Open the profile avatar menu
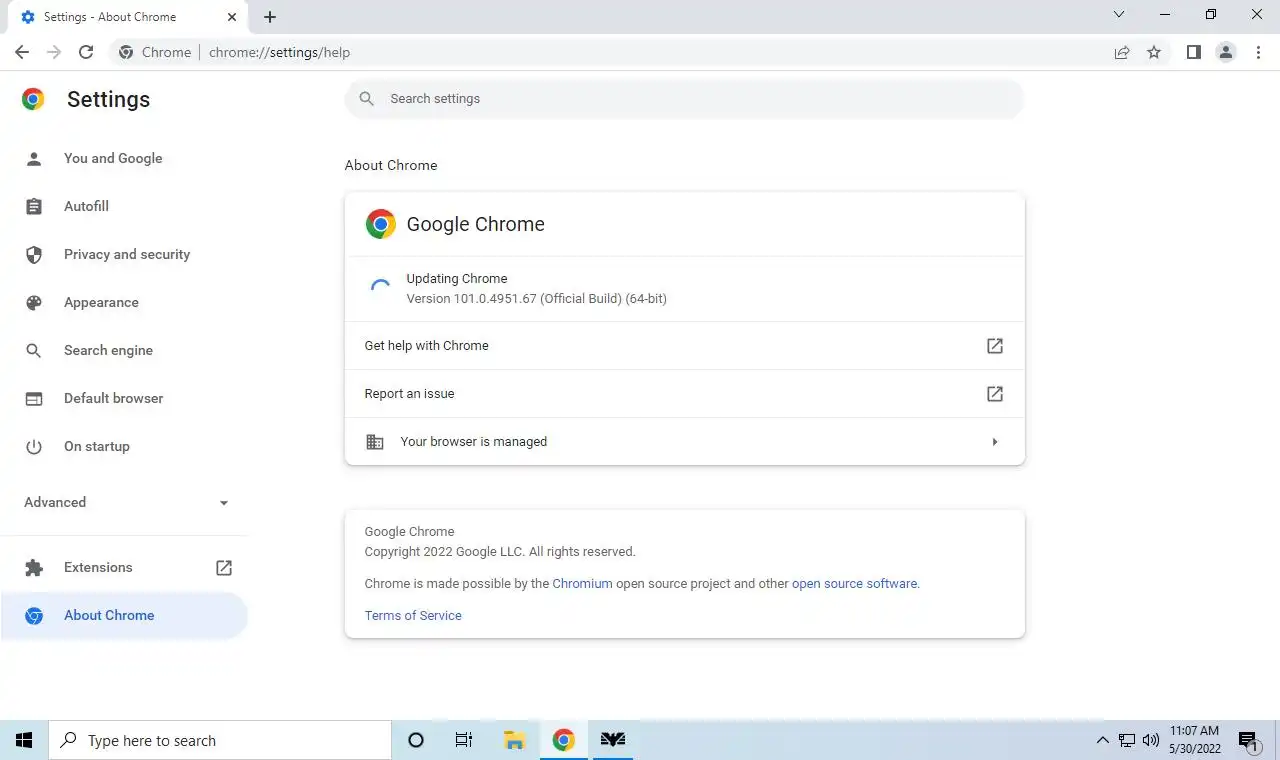 click(1226, 52)
